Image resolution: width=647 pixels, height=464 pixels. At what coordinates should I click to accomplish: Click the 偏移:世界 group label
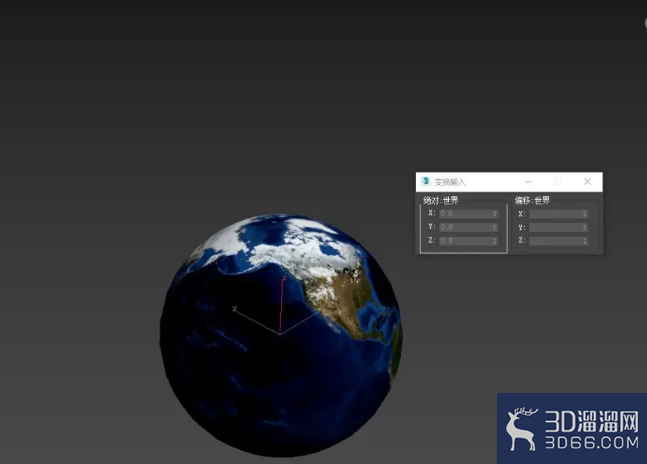pos(532,200)
